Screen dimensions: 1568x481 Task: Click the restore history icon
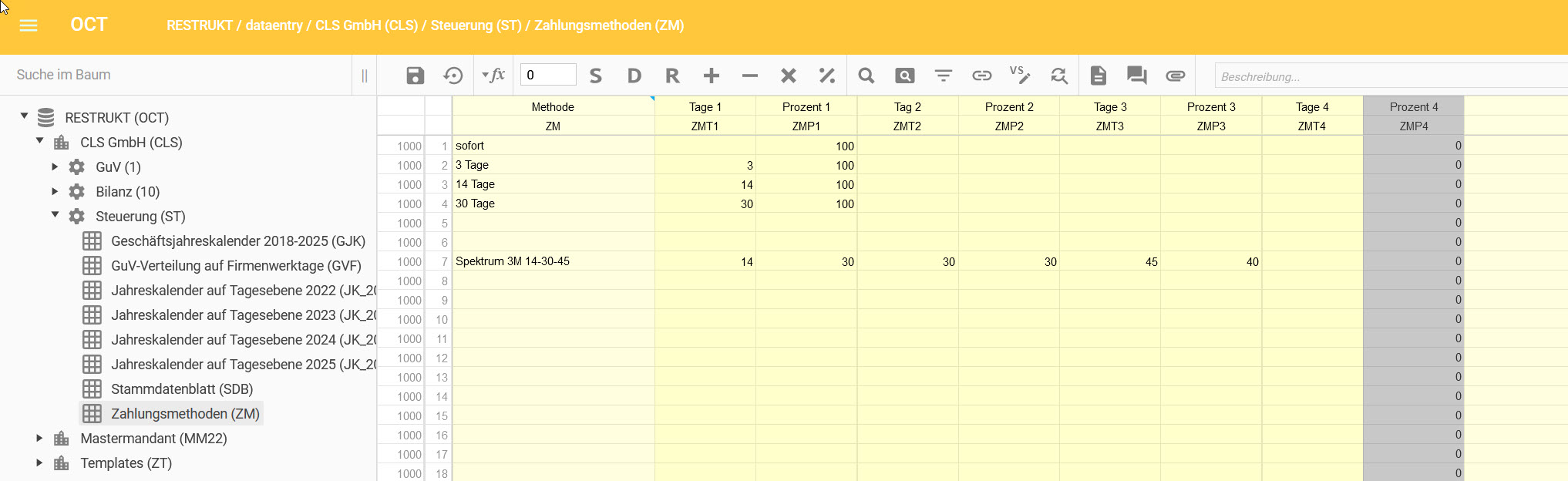point(453,76)
